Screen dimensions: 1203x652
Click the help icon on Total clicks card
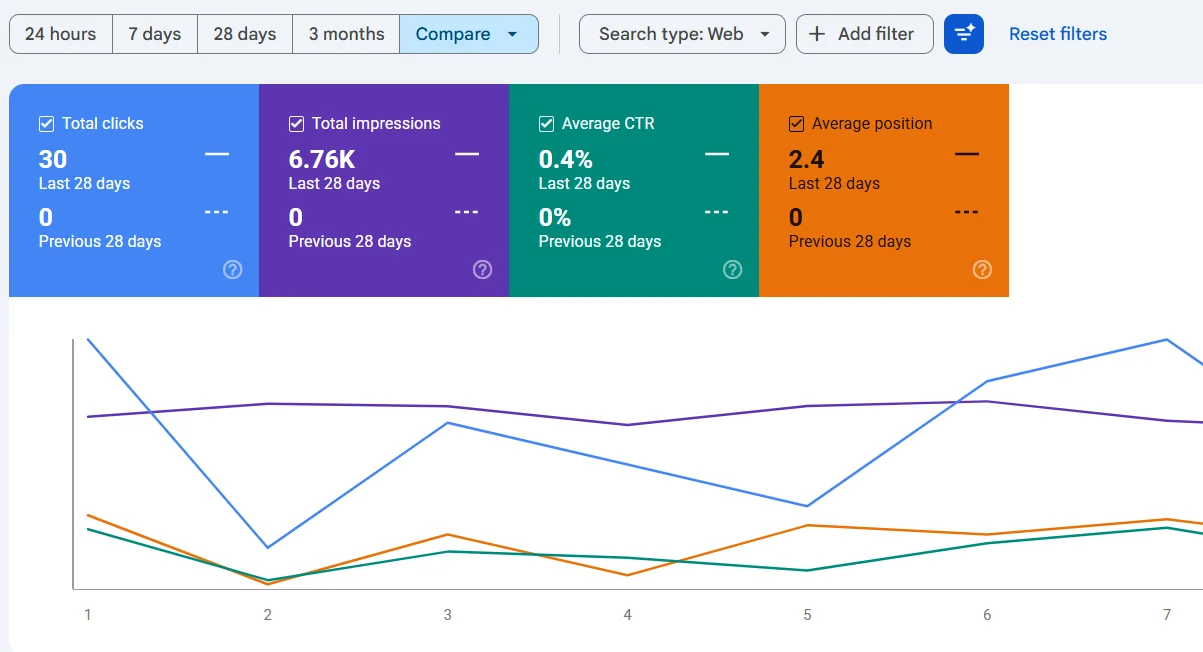coord(233,269)
